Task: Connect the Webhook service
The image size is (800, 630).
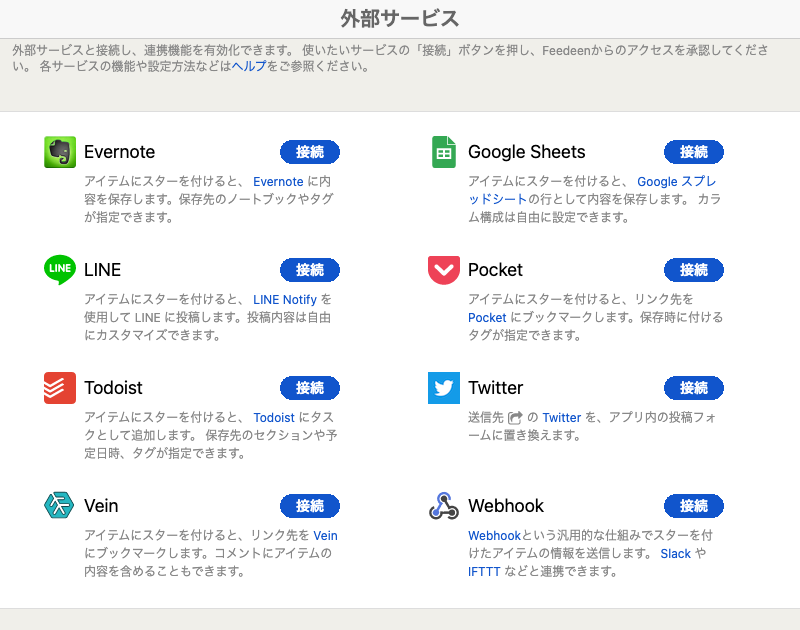Action: click(694, 506)
